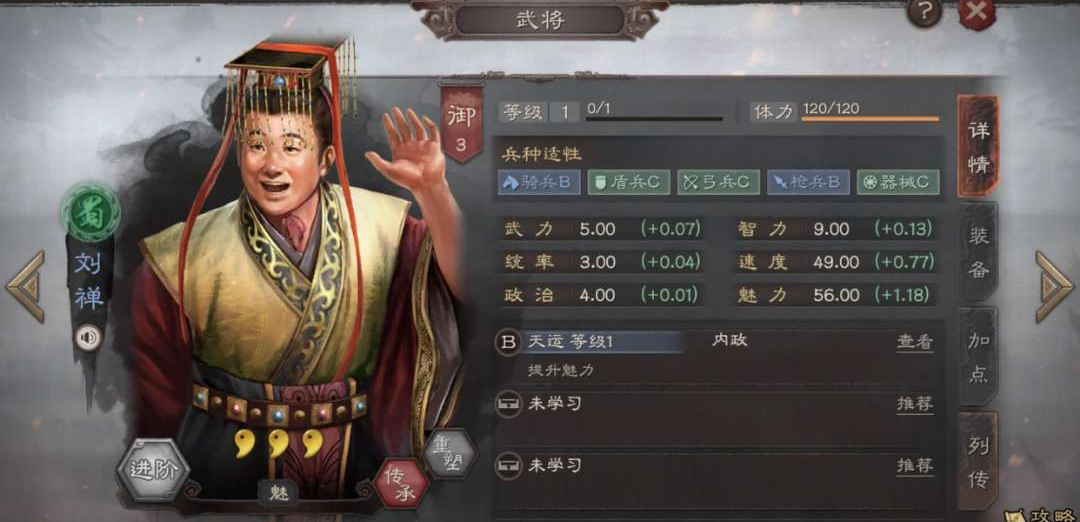Click the green 蜀 faction badge
Screen dimensions: 1080x522
tap(90, 211)
